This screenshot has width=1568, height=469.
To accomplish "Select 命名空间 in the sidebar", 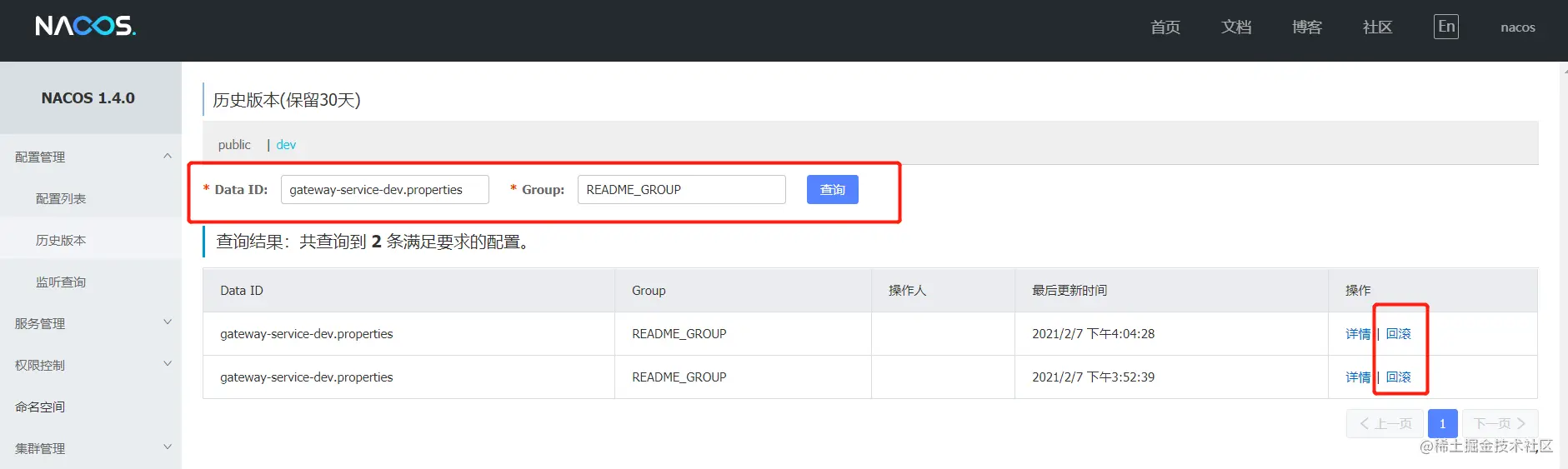I will (x=40, y=407).
